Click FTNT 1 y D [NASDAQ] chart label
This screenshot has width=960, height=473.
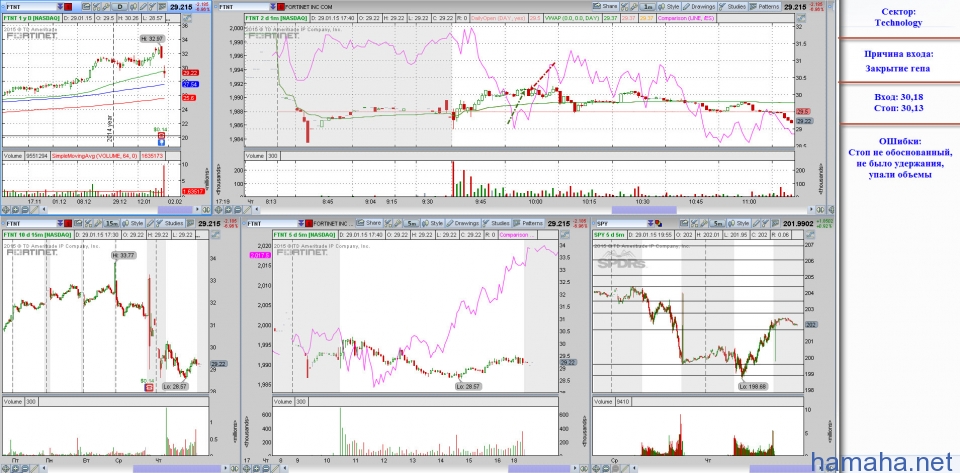(31, 18)
